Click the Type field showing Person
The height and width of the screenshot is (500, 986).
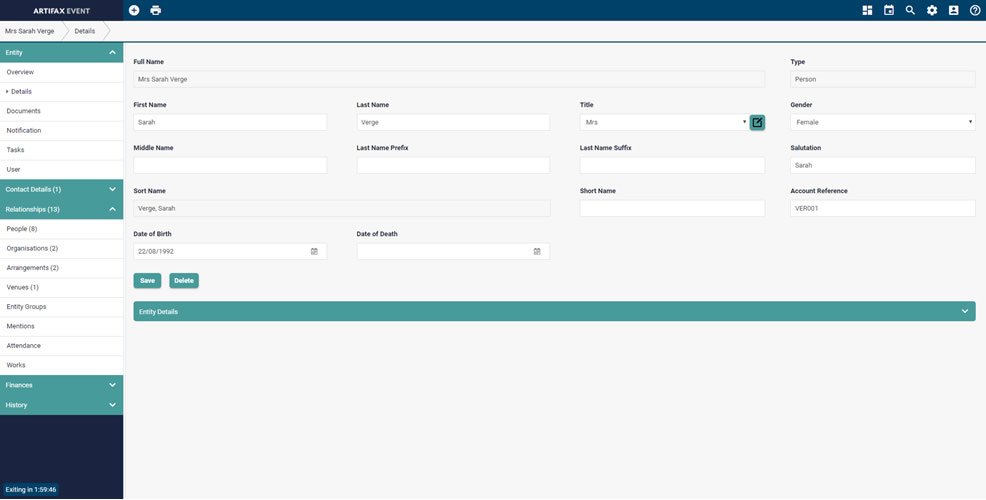[x=883, y=79]
